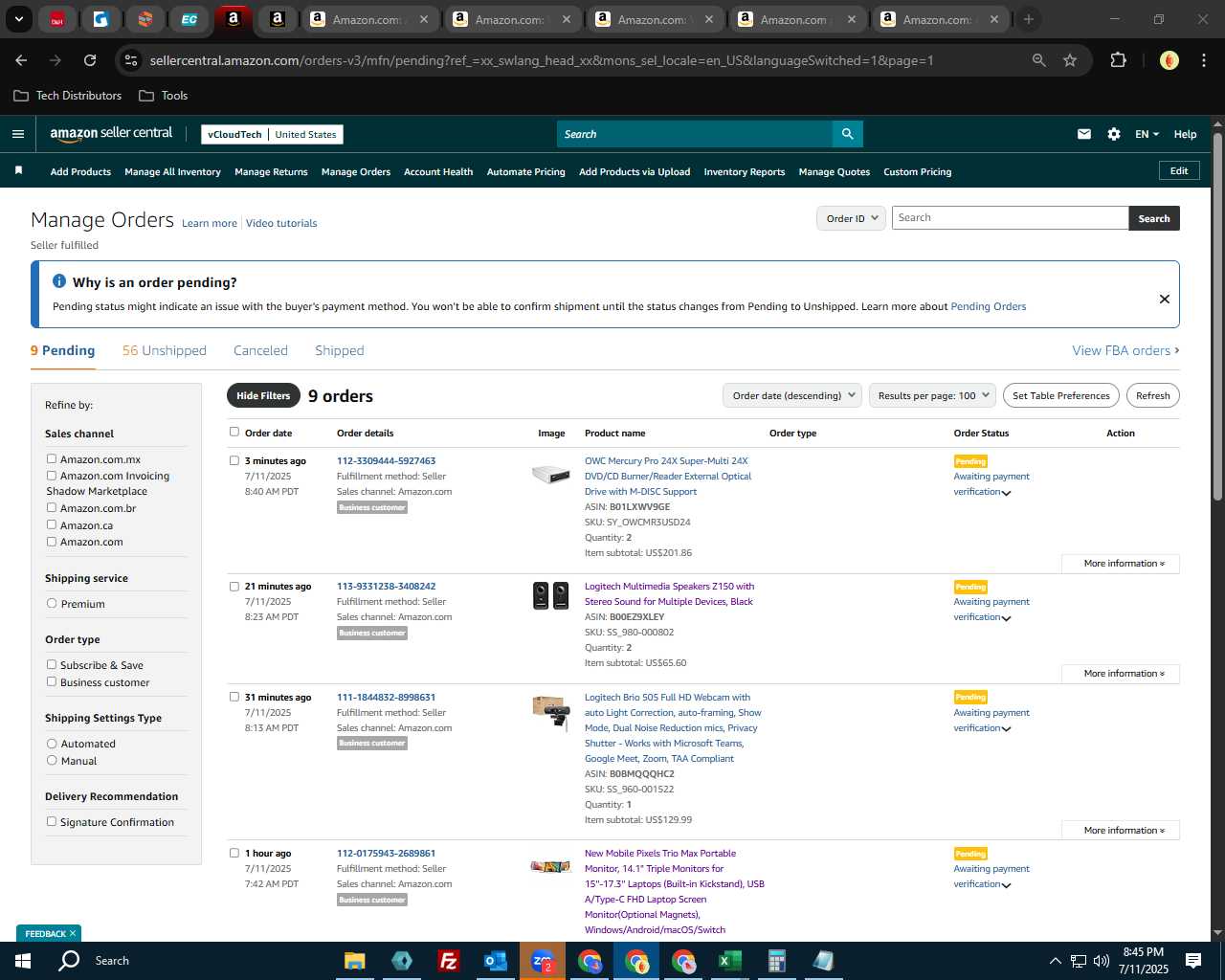Open tab search dropdown arrow in Chrome
The image size is (1225, 980).
point(18,19)
